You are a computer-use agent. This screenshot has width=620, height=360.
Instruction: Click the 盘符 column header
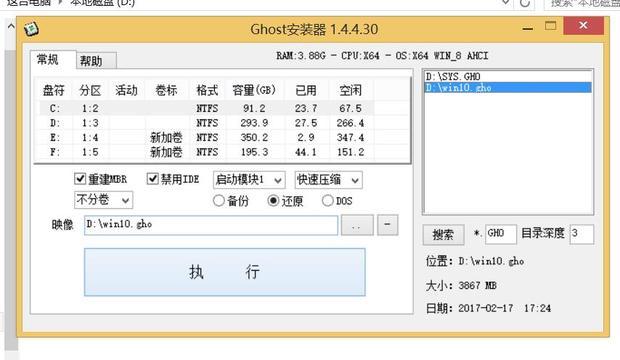[54, 90]
